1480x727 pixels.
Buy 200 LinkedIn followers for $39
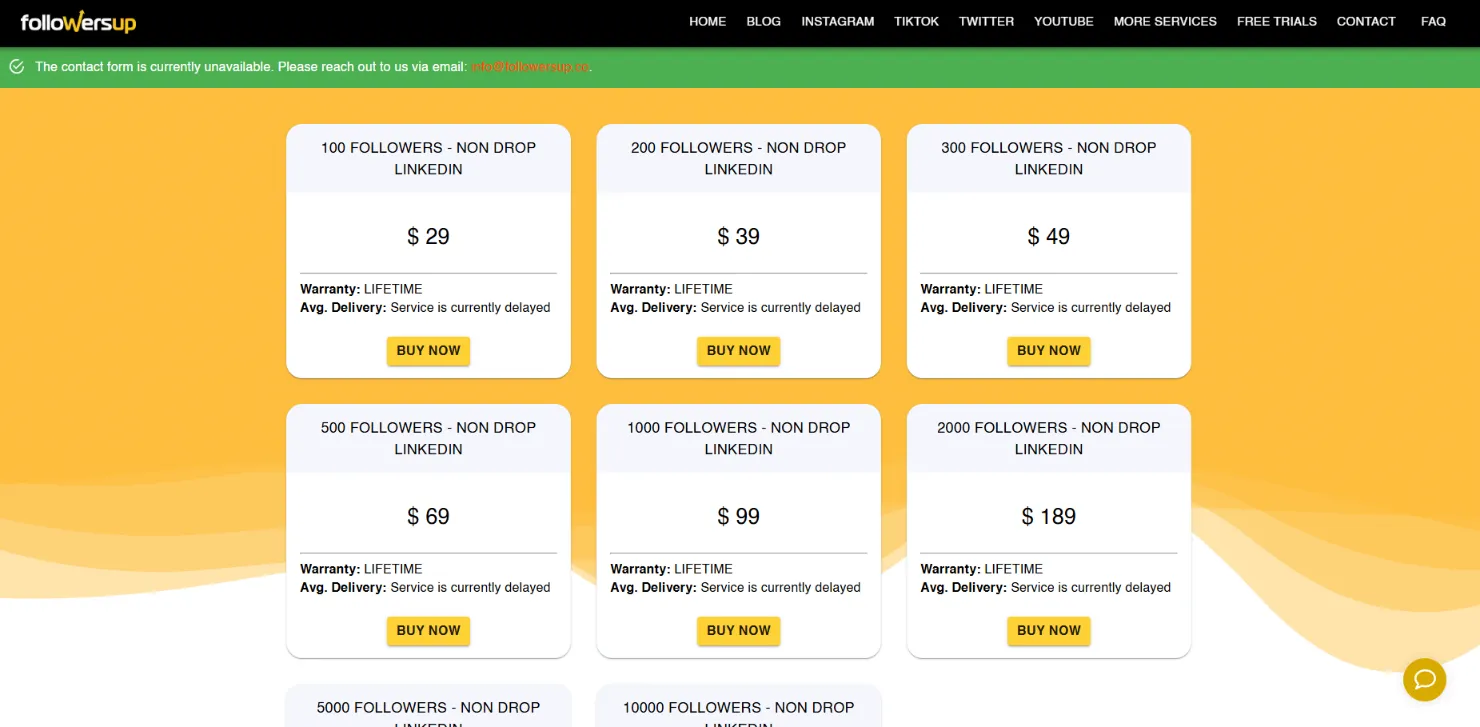(738, 351)
